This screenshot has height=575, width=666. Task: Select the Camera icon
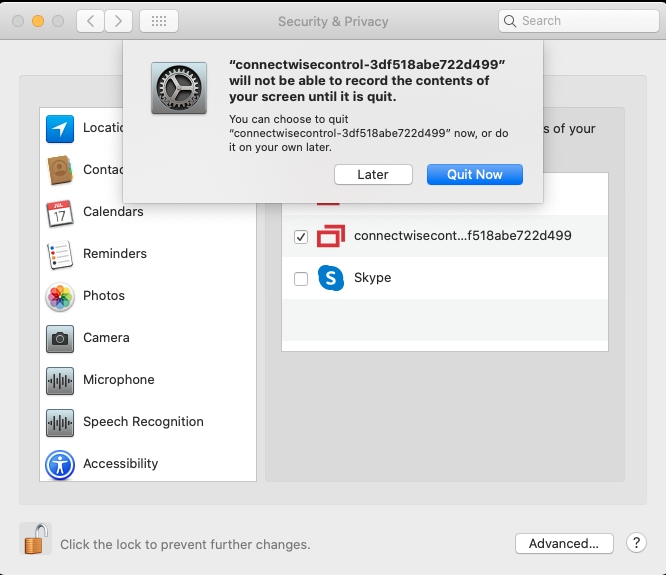point(60,338)
